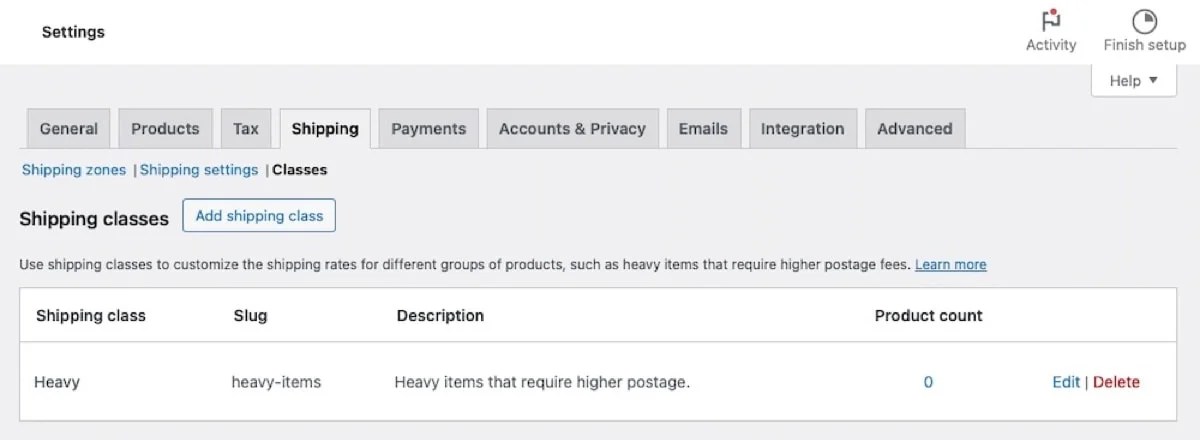Image resolution: width=1200 pixels, height=440 pixels.
Task: Select the Advanced tab
Action: (x=914, y=129)
